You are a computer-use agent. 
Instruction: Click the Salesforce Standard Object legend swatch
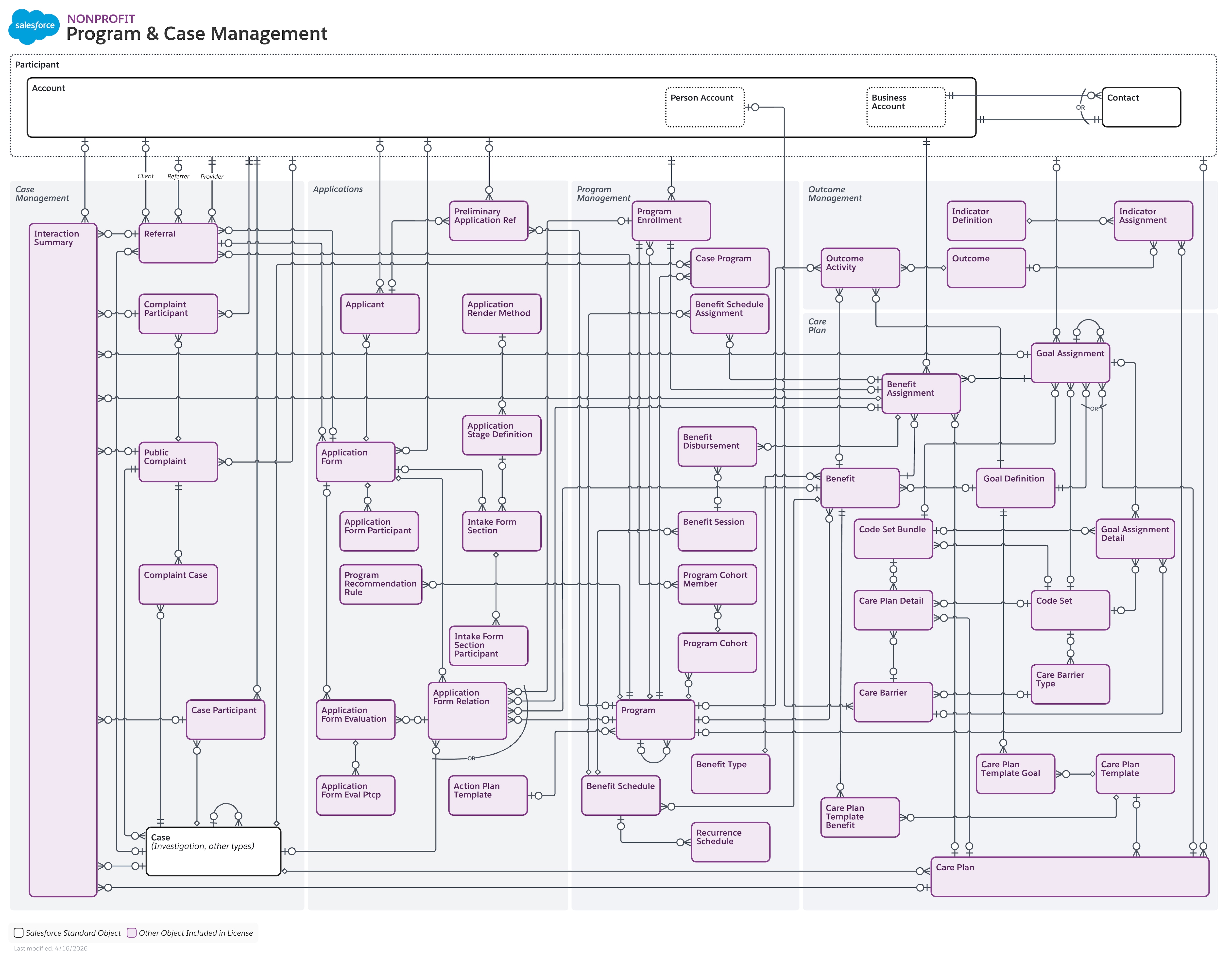(x=19, y=932)
